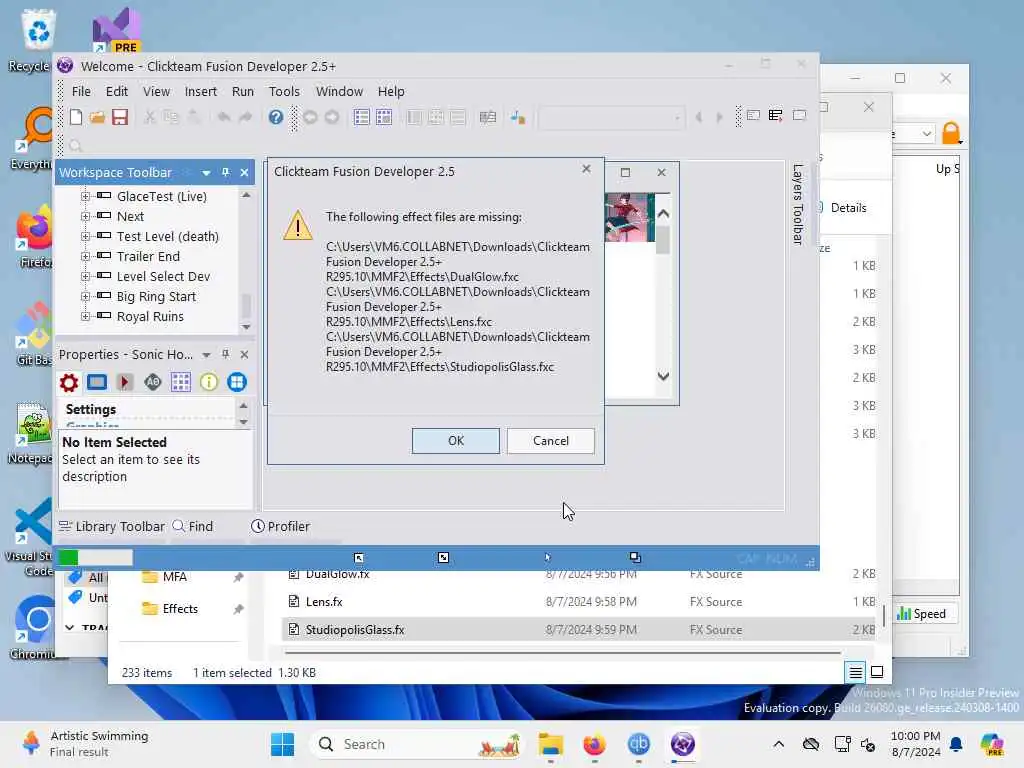The height and width of the screenshot is (768, 1024).
Task: Open the Layers Toolbar side tab
Action: [x=797, y=204]
